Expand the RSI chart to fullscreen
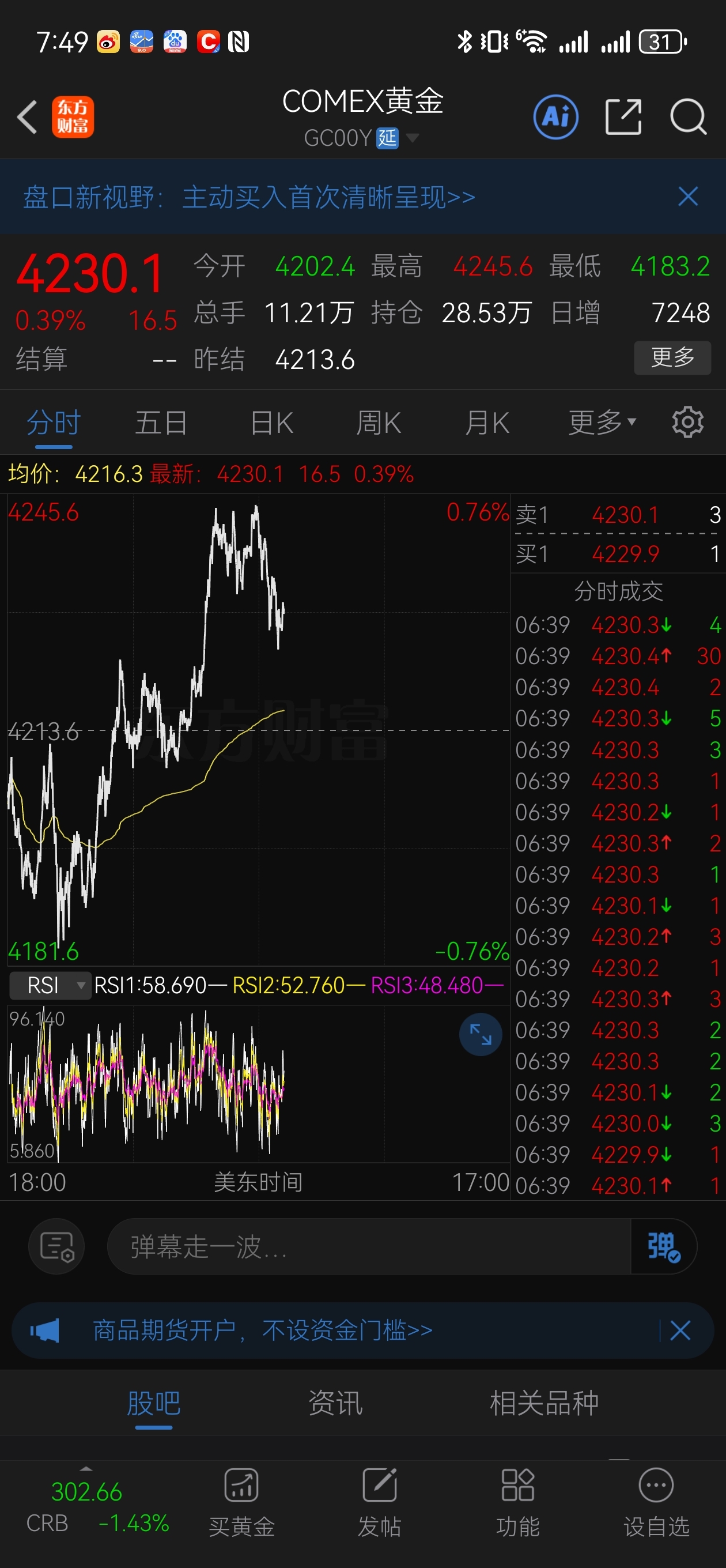Screen dimensions: 726x1568 pyautogui.click(x=481, y=1034)
